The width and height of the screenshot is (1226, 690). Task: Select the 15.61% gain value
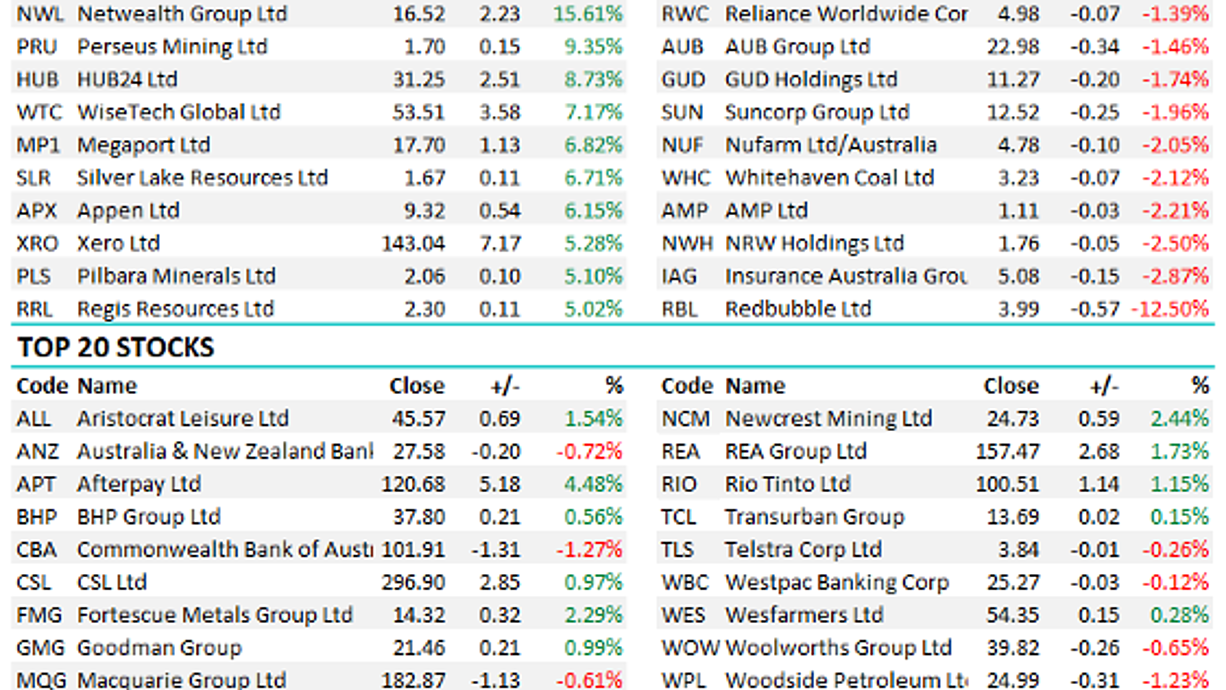point(587,14)
